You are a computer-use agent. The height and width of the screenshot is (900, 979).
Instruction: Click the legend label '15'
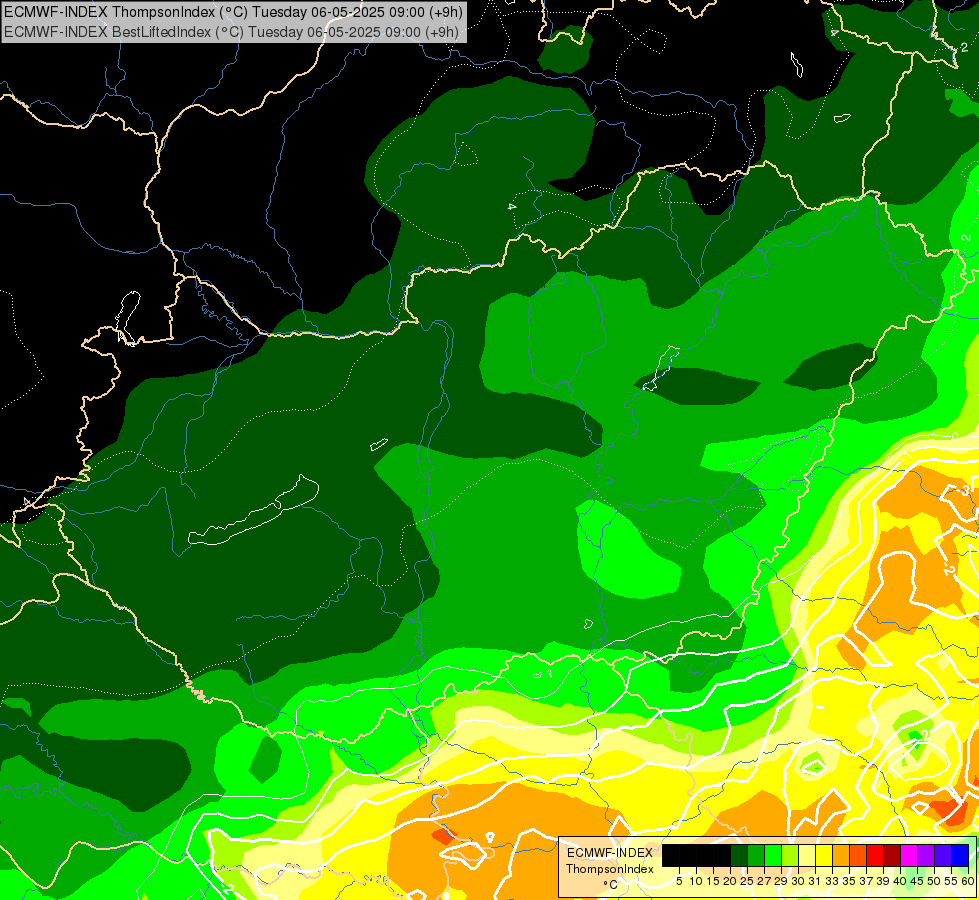pos(713,881)
